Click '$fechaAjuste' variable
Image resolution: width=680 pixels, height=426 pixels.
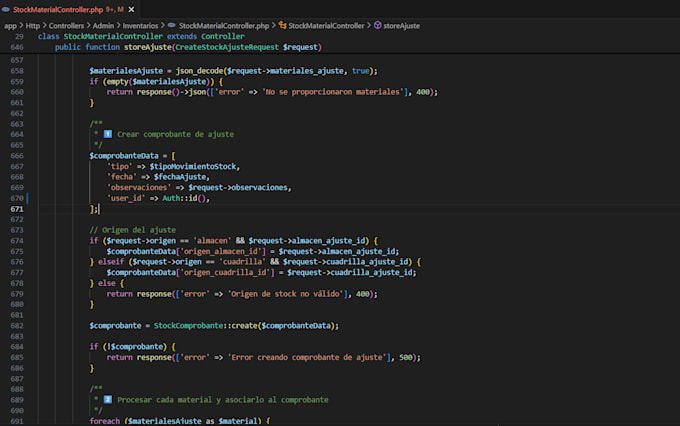180,177
